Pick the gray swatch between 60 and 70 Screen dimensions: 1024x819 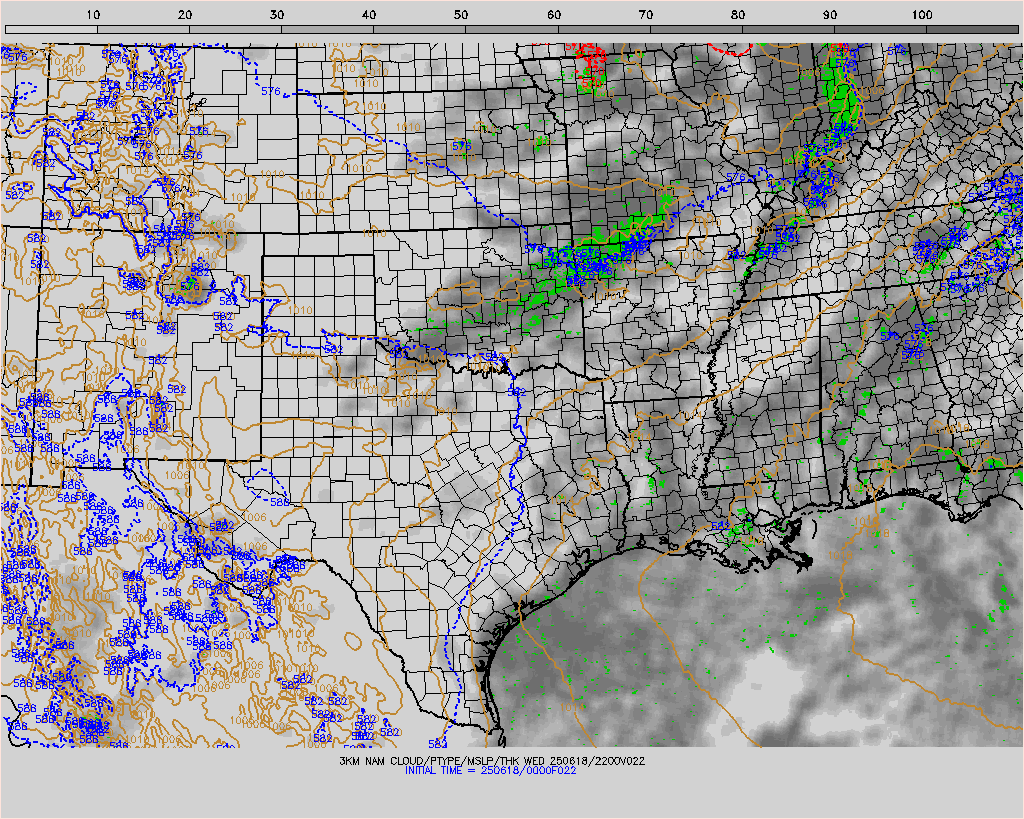tap(604, 29)
